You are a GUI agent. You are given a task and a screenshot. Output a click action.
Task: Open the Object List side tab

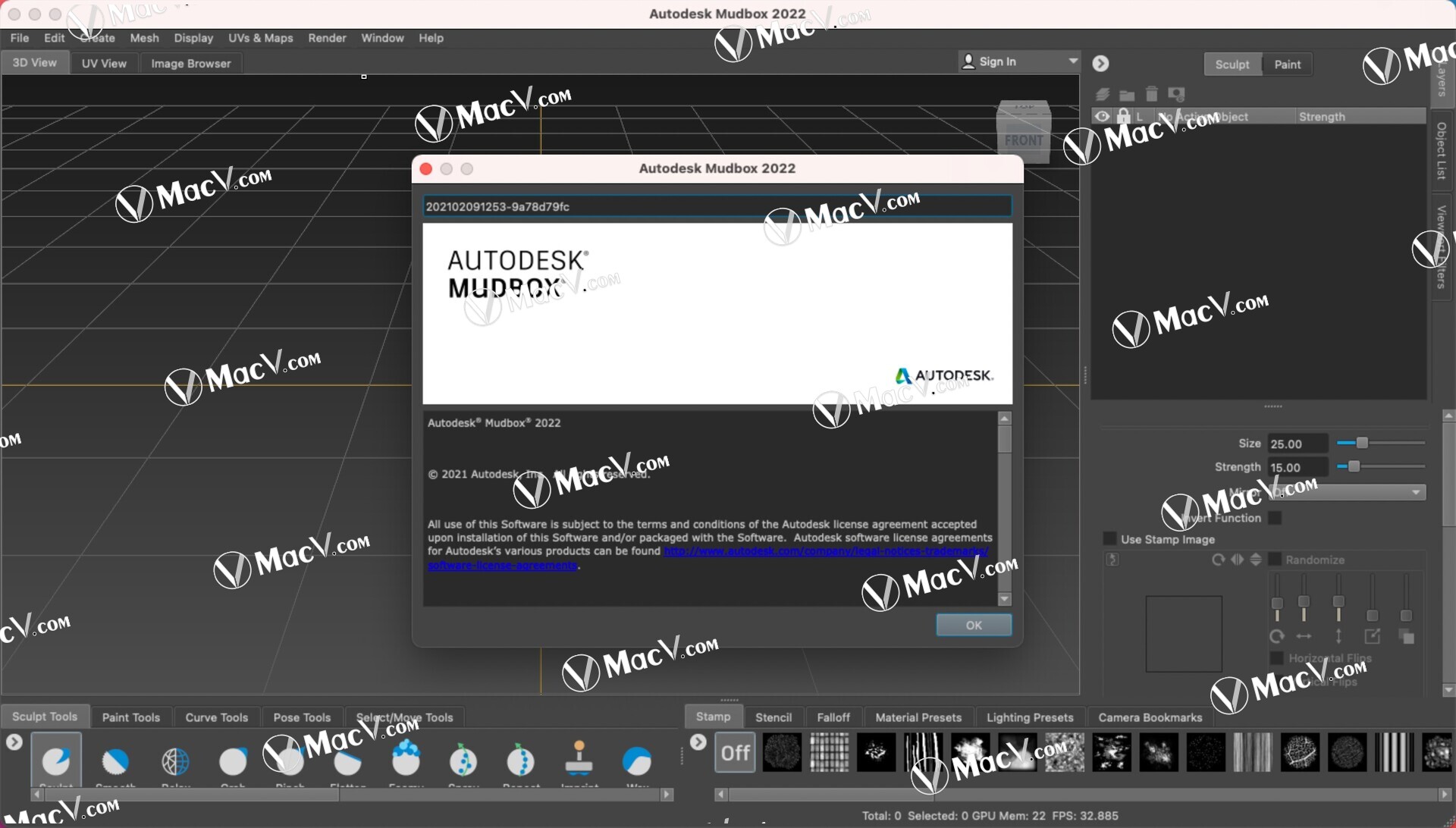coord(1442,150)
